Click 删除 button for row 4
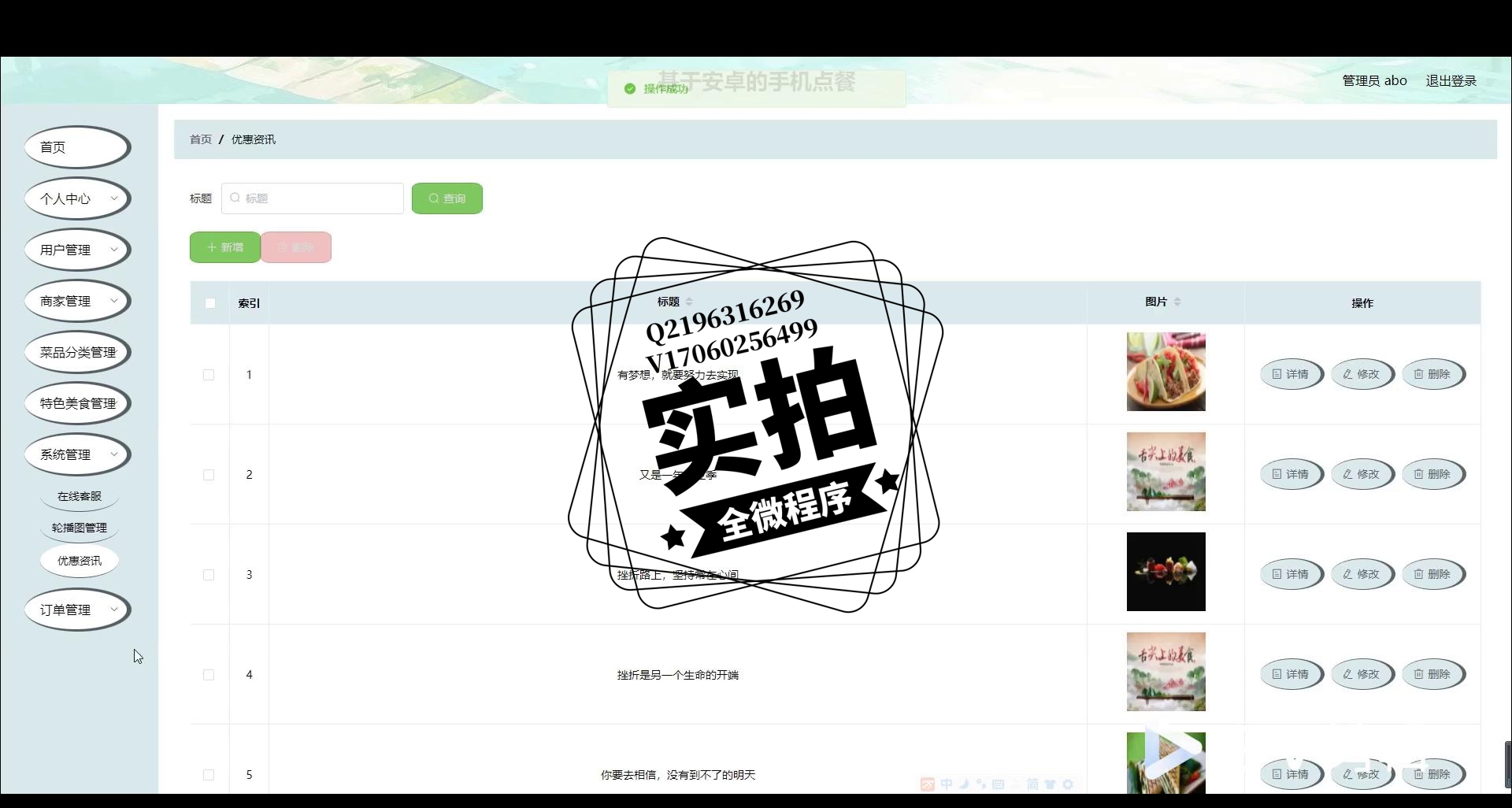 (x=1433, y=675)
